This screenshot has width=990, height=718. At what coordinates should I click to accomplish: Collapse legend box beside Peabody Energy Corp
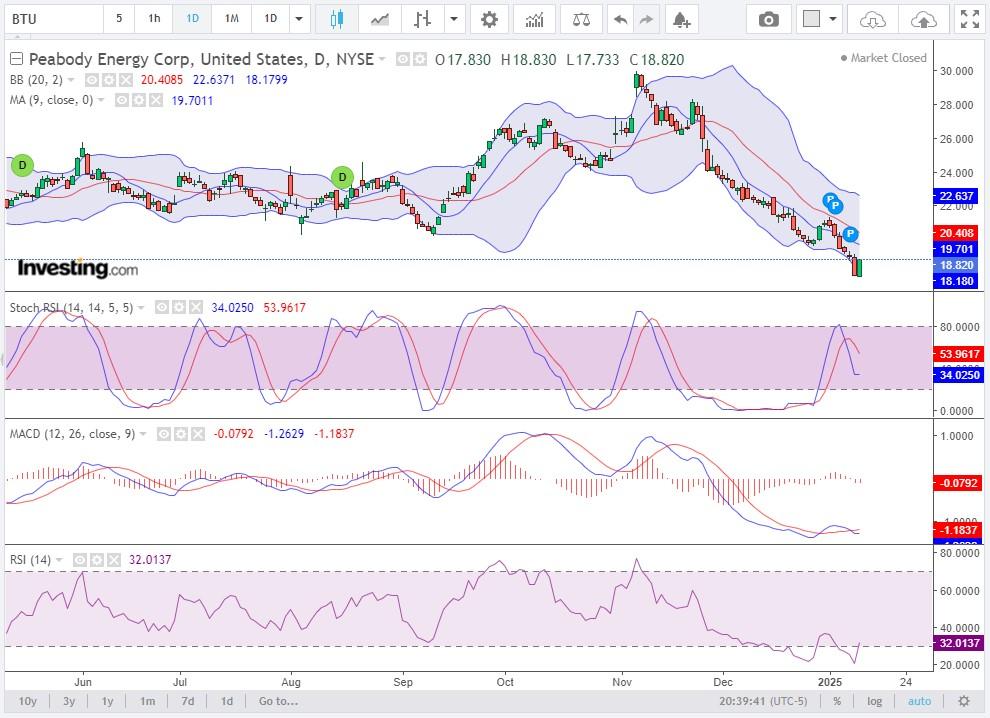pos(16,59)
